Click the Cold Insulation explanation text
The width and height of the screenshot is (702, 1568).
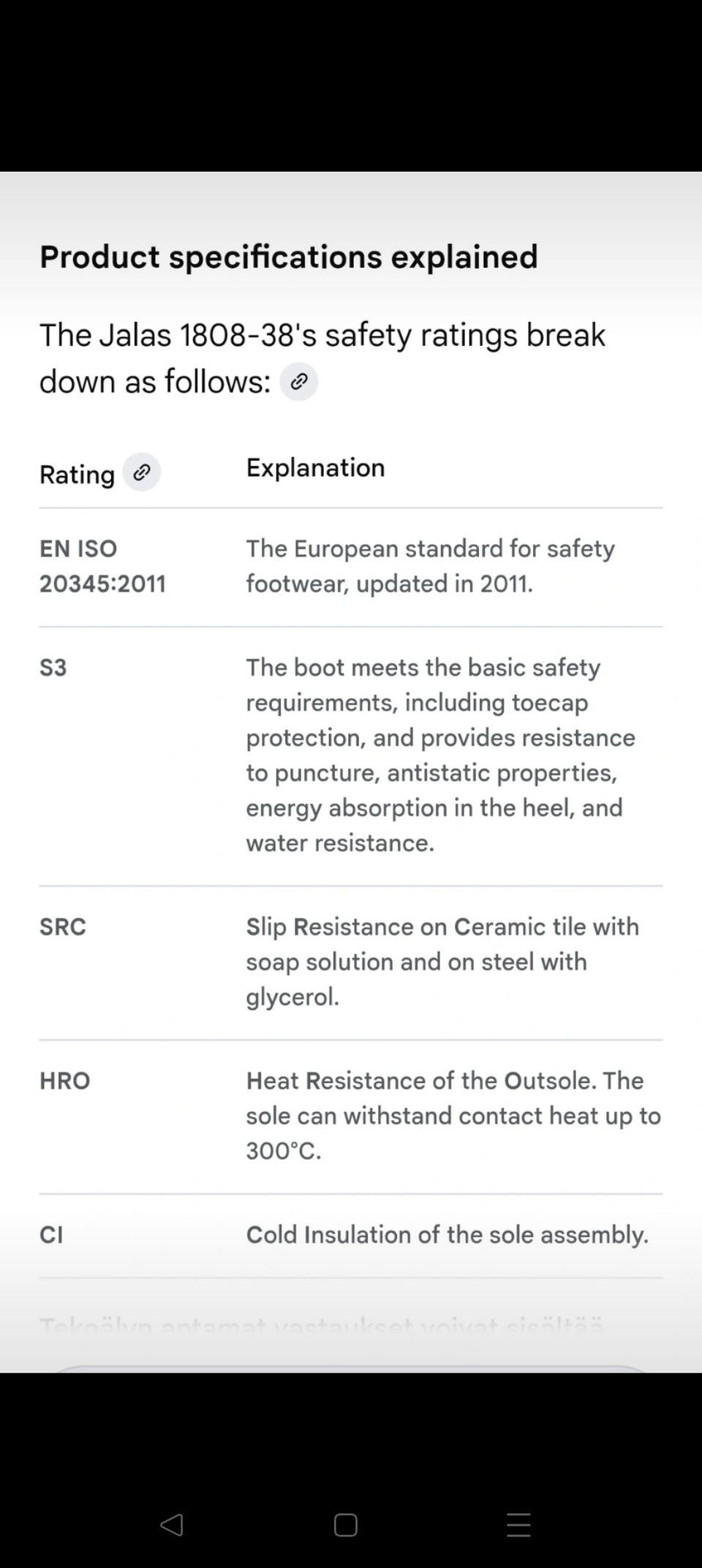click(x=447, y=1235)
